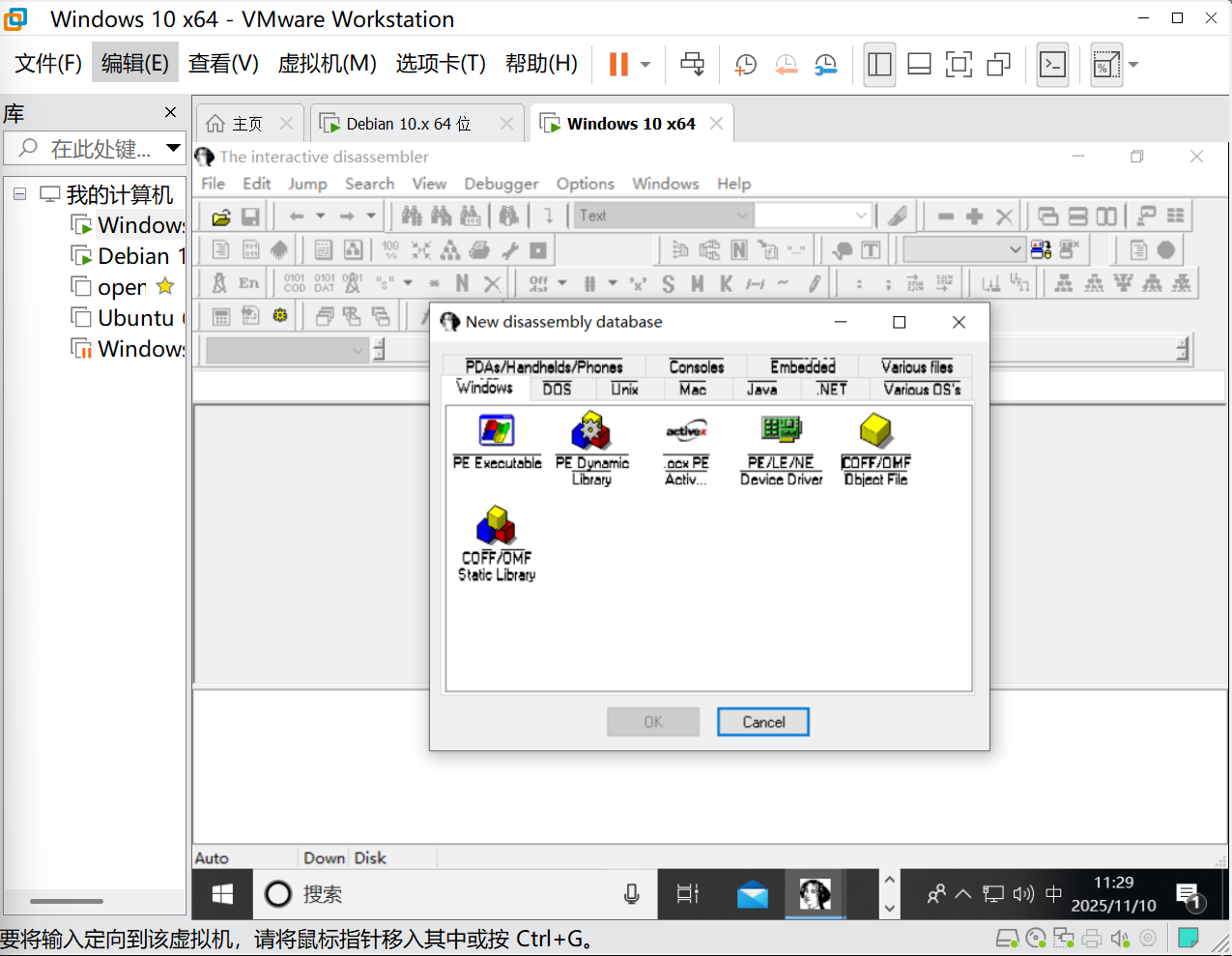This screenshot has height=956, width=1232.
Task: Select the Debian VM in the library
Action: tap(127, 256)
